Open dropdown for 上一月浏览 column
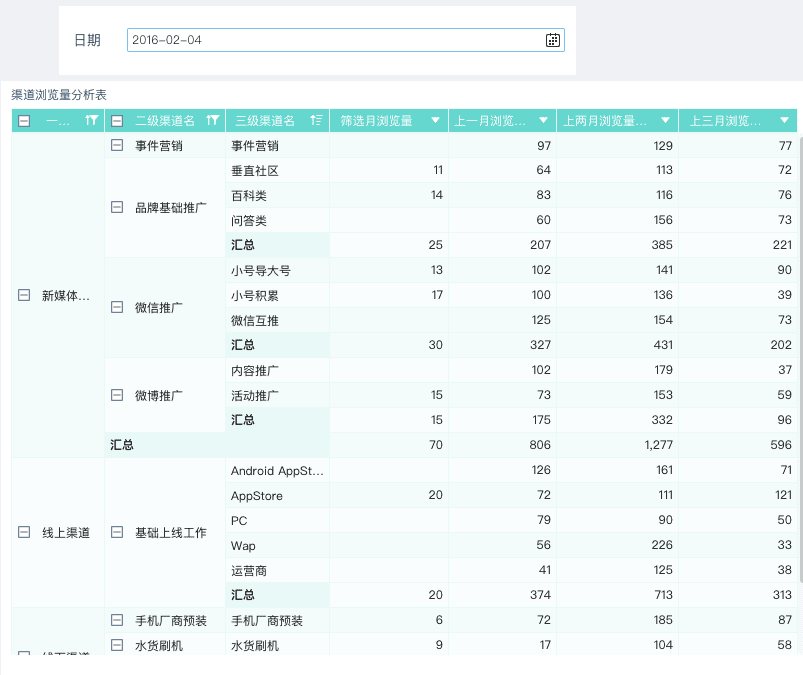The width and height of the screenshot is (803, 675). coord(543,120)
